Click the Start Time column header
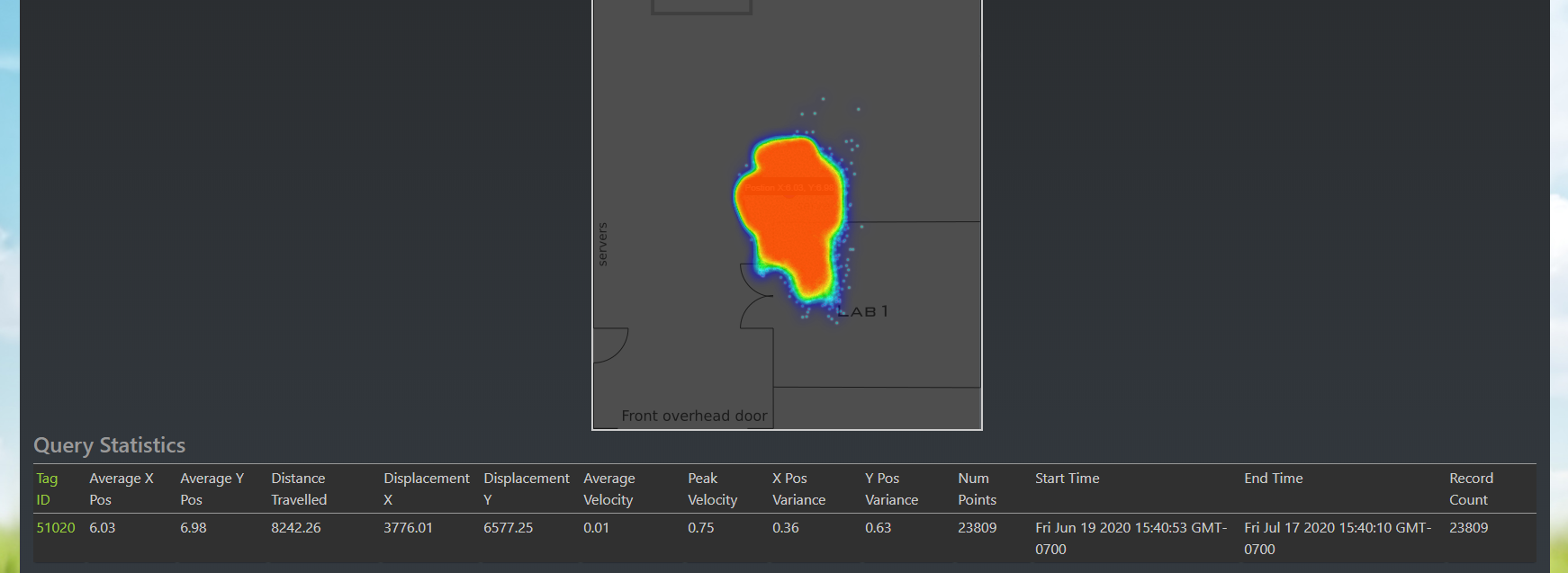The image size is (1568, 573). [x=1068, y=479]
